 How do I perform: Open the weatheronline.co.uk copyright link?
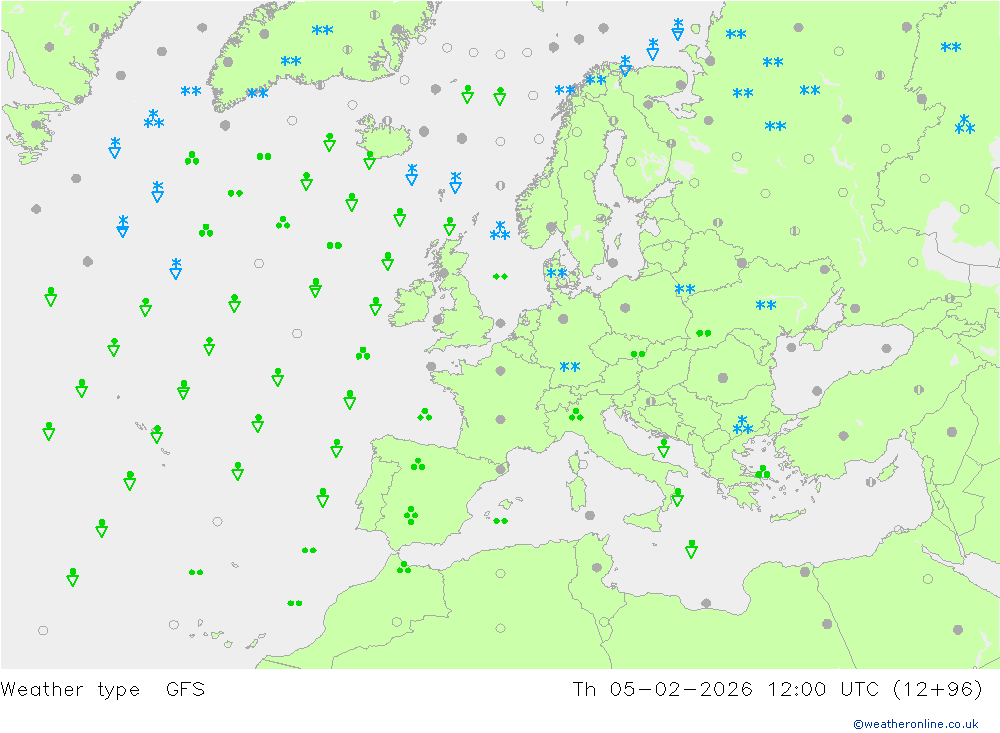tap(916, 724)
